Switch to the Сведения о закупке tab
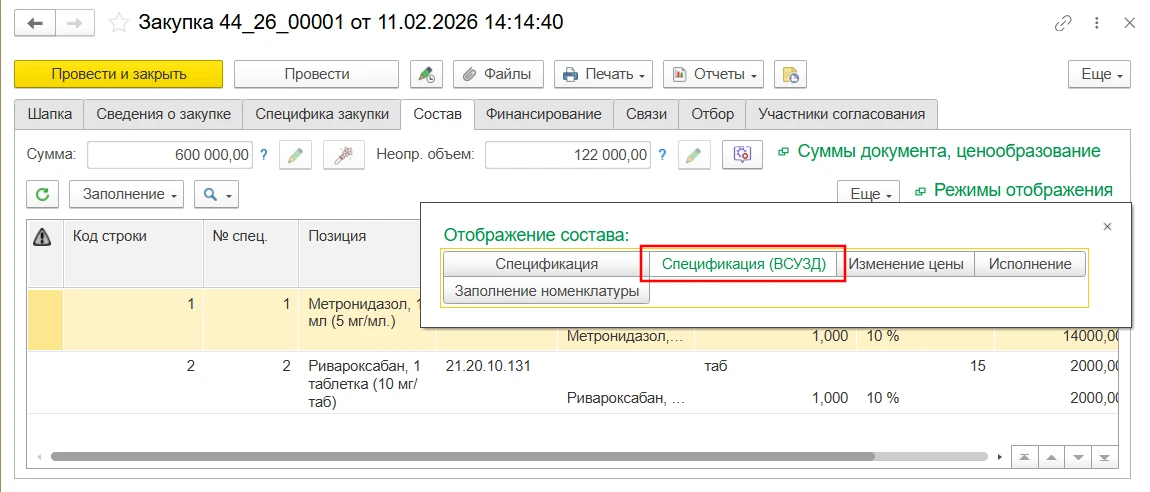1150x492 pixels. point(164,114)
